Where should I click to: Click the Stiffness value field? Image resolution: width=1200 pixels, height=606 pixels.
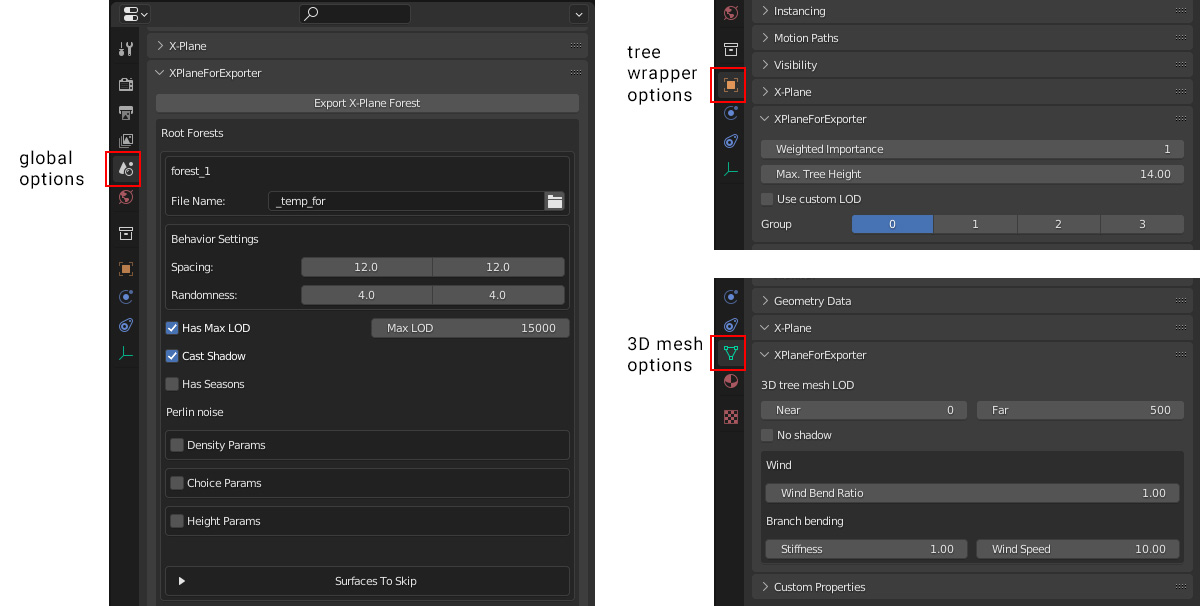pyautogui.click(x=866, y=549)
